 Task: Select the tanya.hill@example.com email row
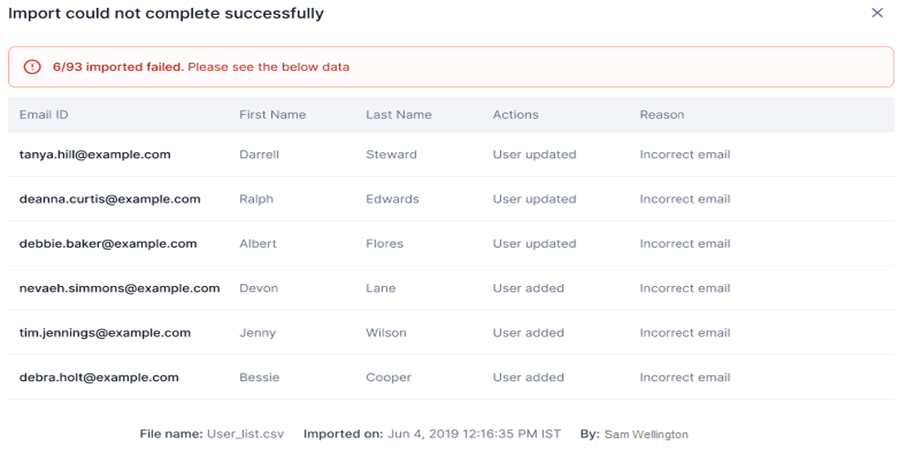(451, 154)
